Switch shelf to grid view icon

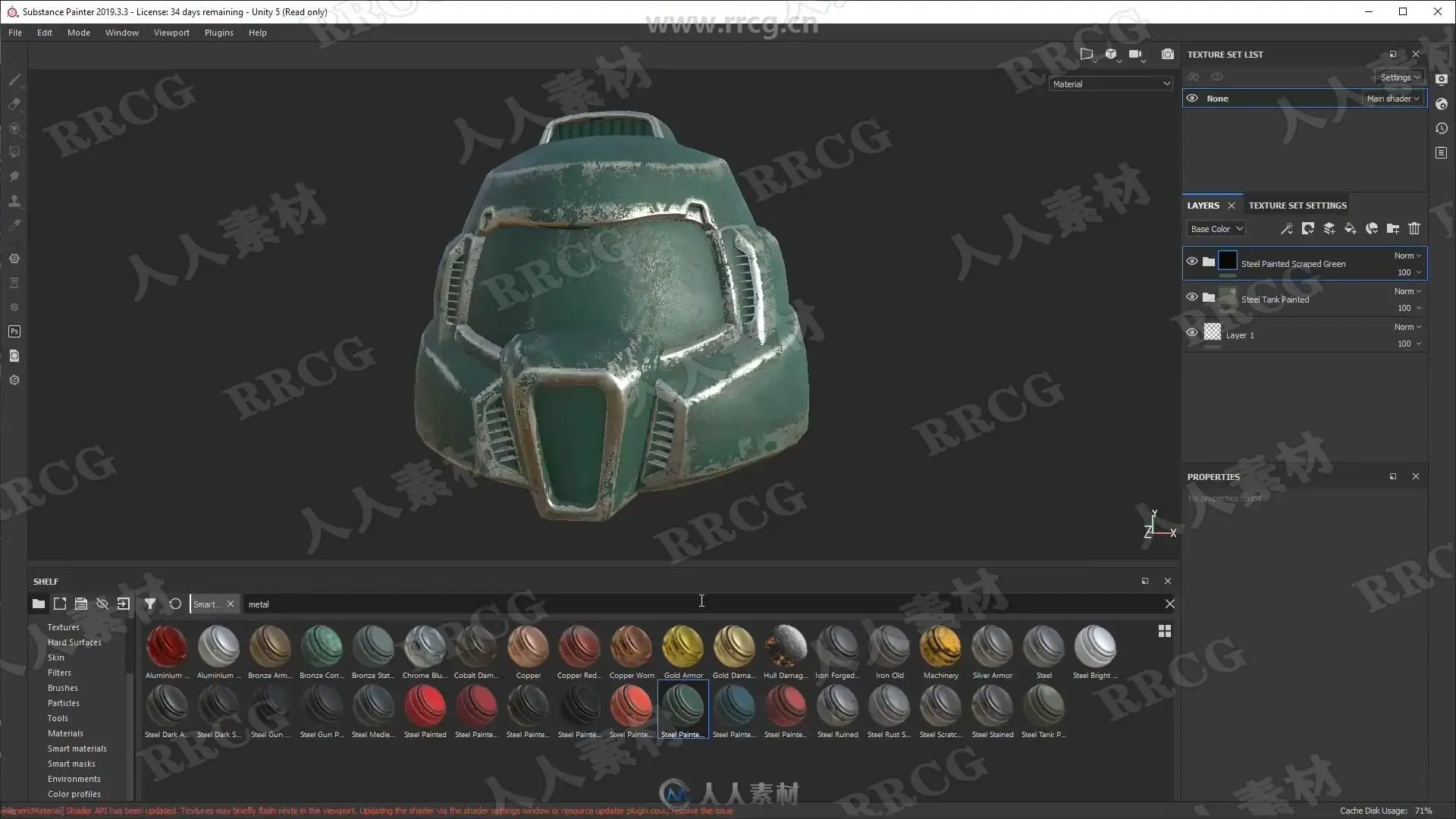(1164, 631)
